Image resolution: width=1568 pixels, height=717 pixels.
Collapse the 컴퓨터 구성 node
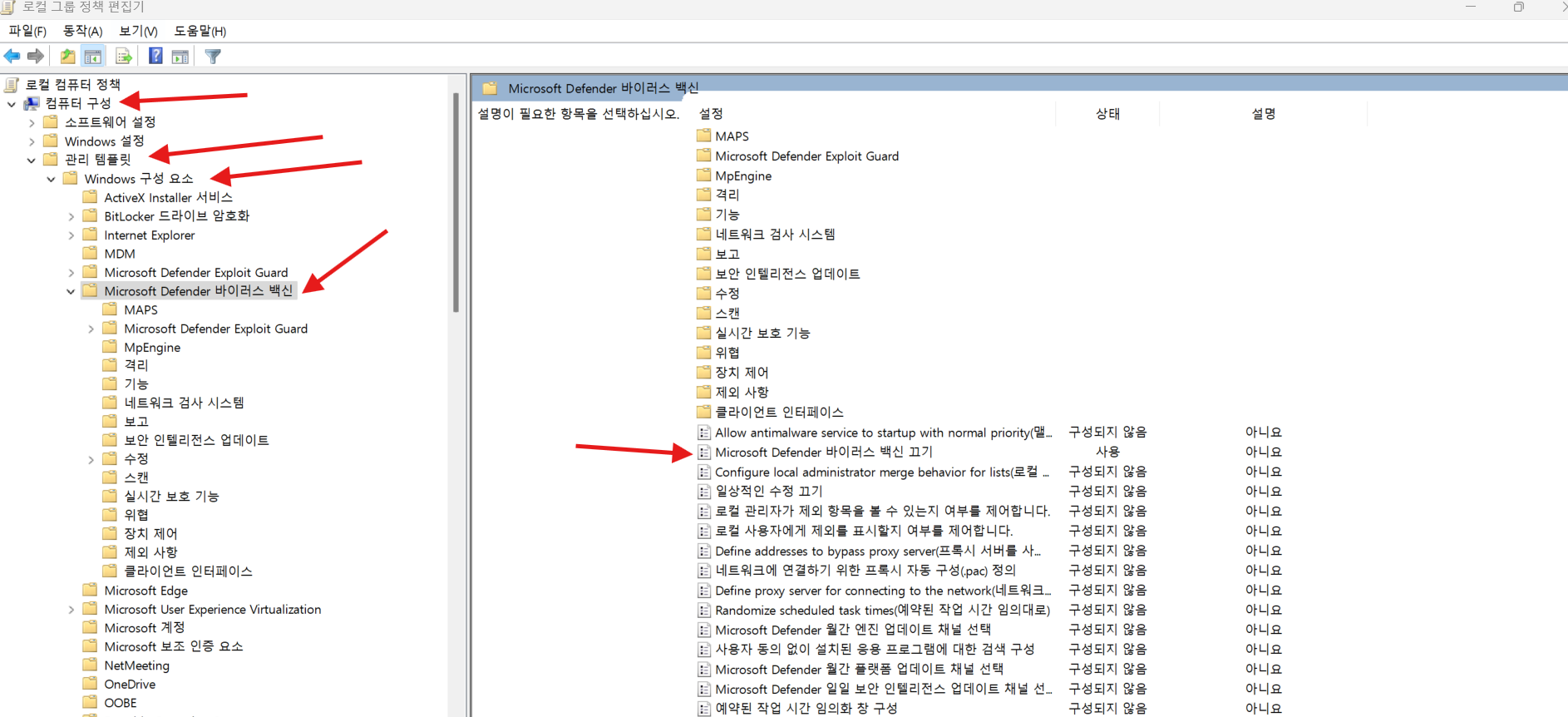[x=12, y=104]
